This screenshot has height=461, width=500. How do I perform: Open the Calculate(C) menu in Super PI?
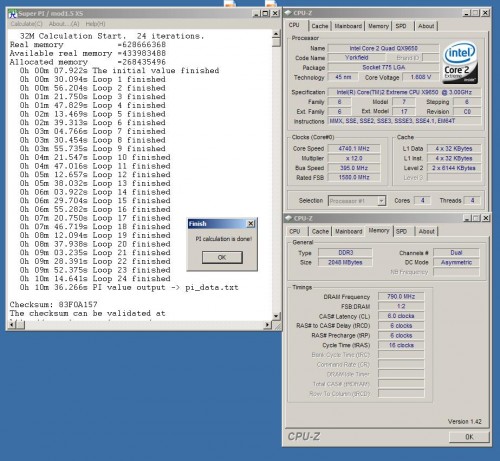click(x=26, y=24)
